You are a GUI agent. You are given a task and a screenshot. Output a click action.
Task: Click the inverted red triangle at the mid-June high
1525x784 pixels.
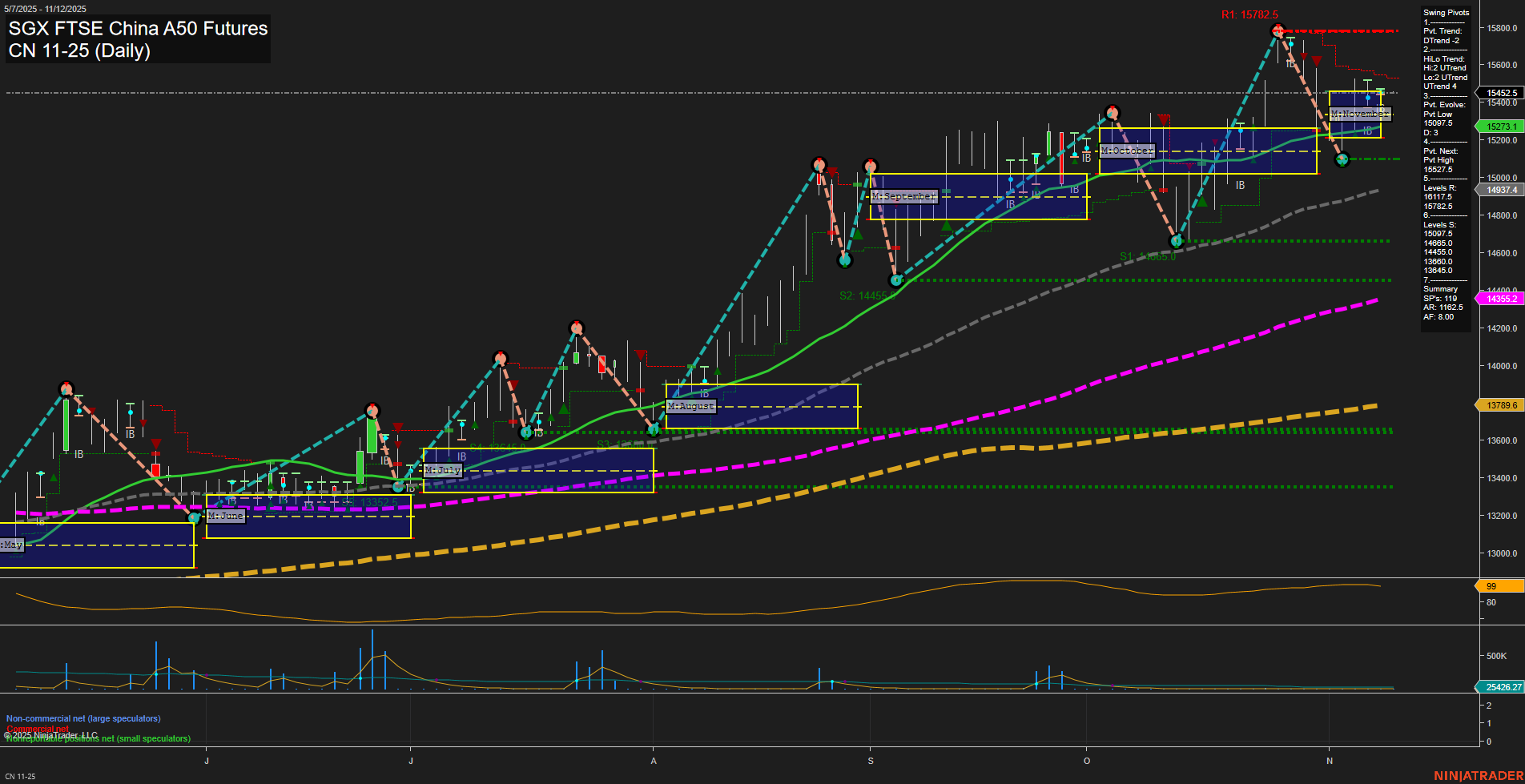pos(155,442)
